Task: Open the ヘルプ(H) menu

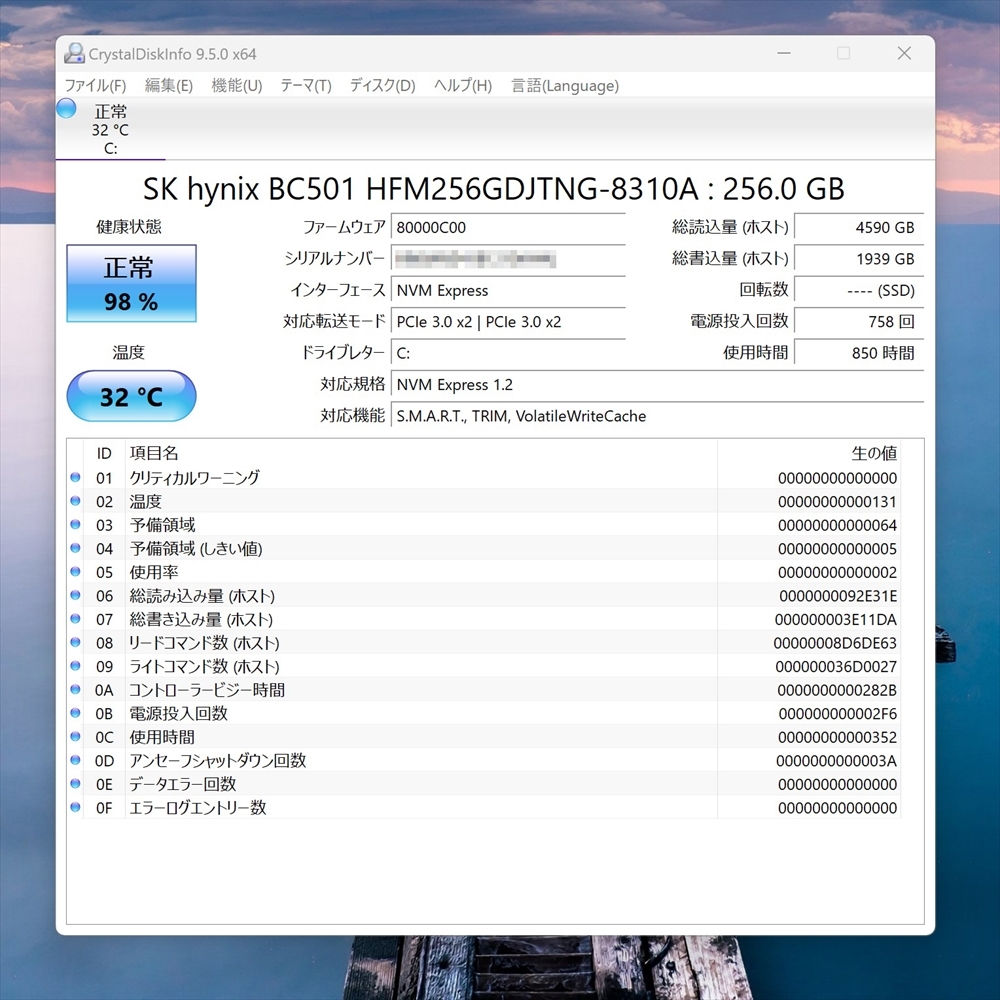Action: click(x=463, y=85)
